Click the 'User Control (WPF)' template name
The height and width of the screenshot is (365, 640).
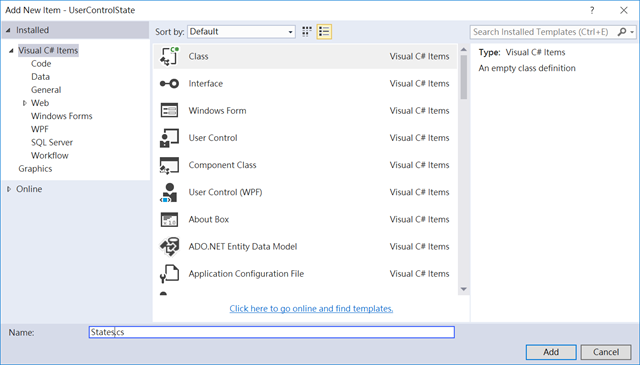point(225,192)
